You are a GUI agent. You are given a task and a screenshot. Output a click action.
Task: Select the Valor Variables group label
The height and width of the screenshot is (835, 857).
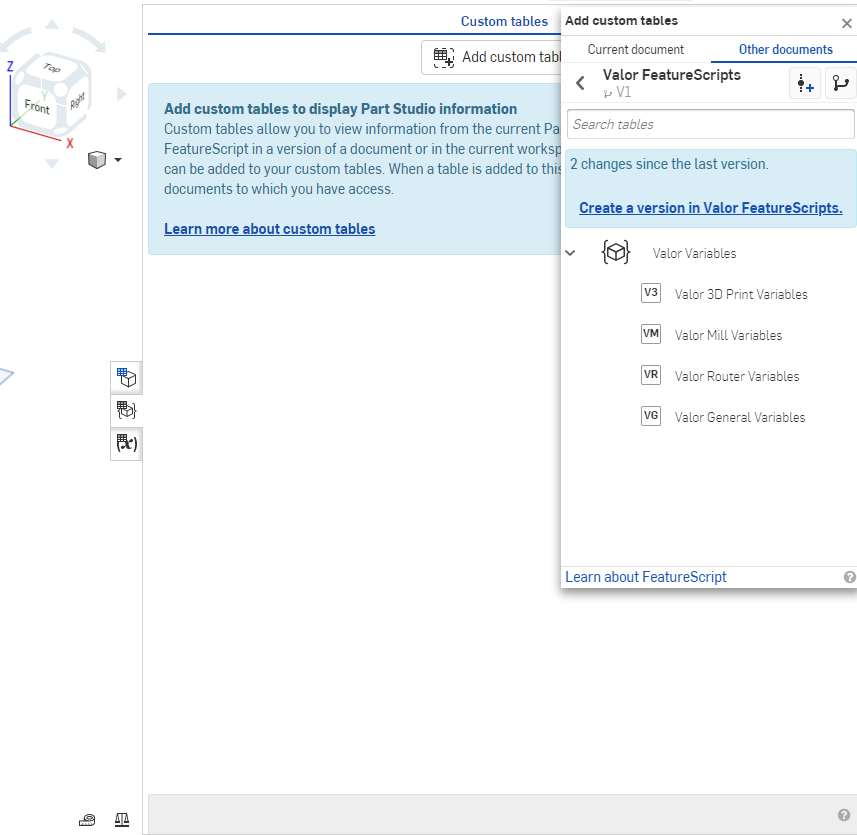point(694,254)
